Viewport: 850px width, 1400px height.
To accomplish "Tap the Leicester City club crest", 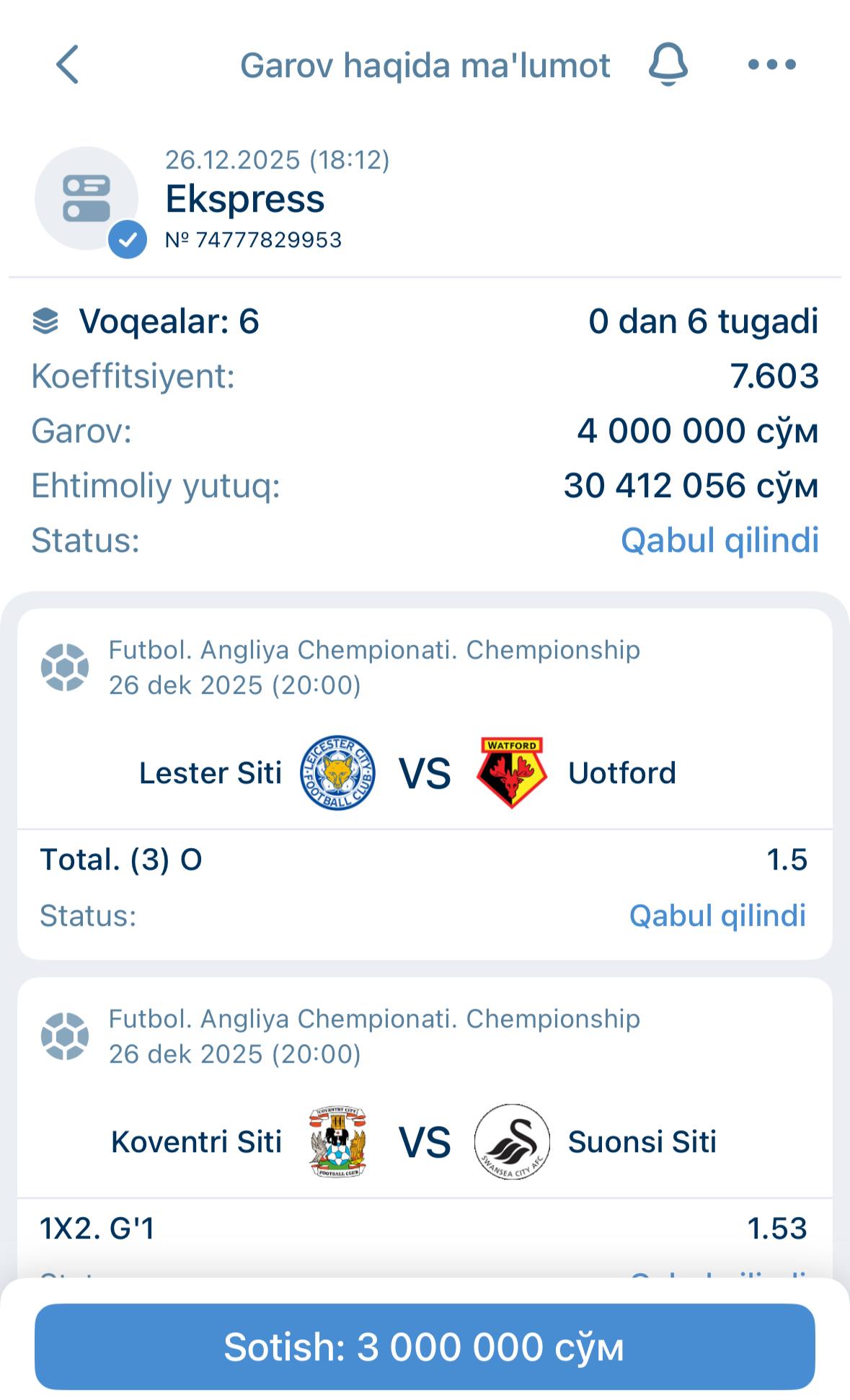I will (337, 772).
